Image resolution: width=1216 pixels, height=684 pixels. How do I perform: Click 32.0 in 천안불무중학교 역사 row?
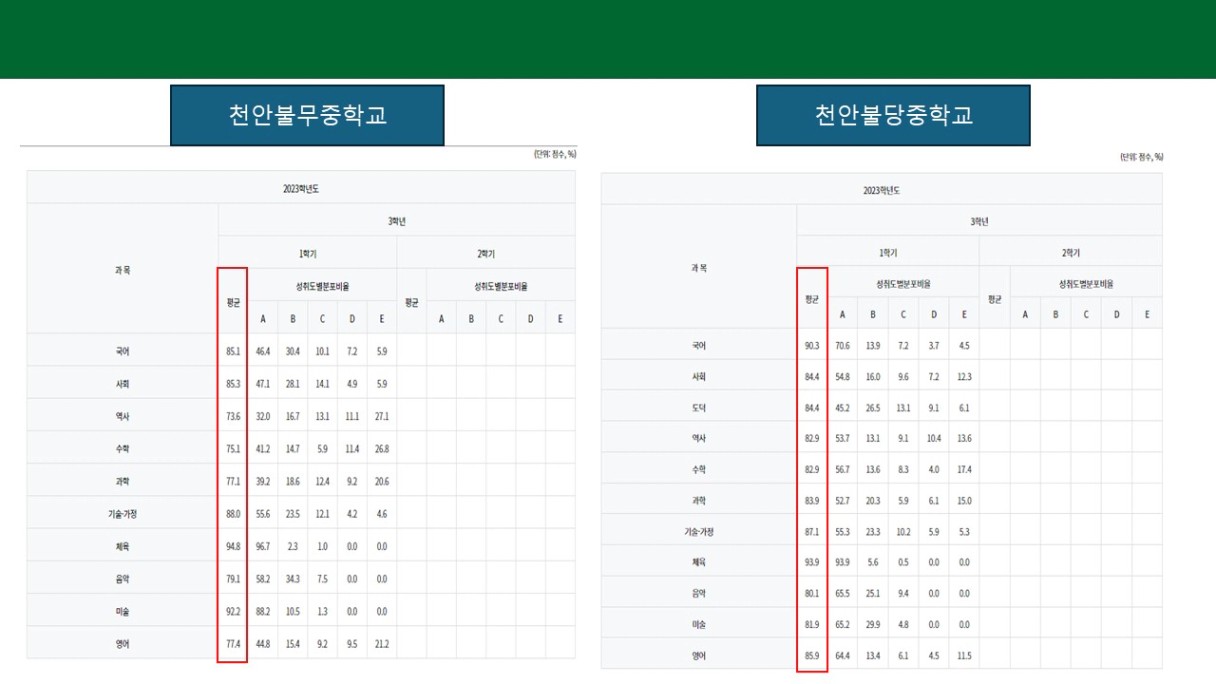pyautogui.click(x=263, y=417)
